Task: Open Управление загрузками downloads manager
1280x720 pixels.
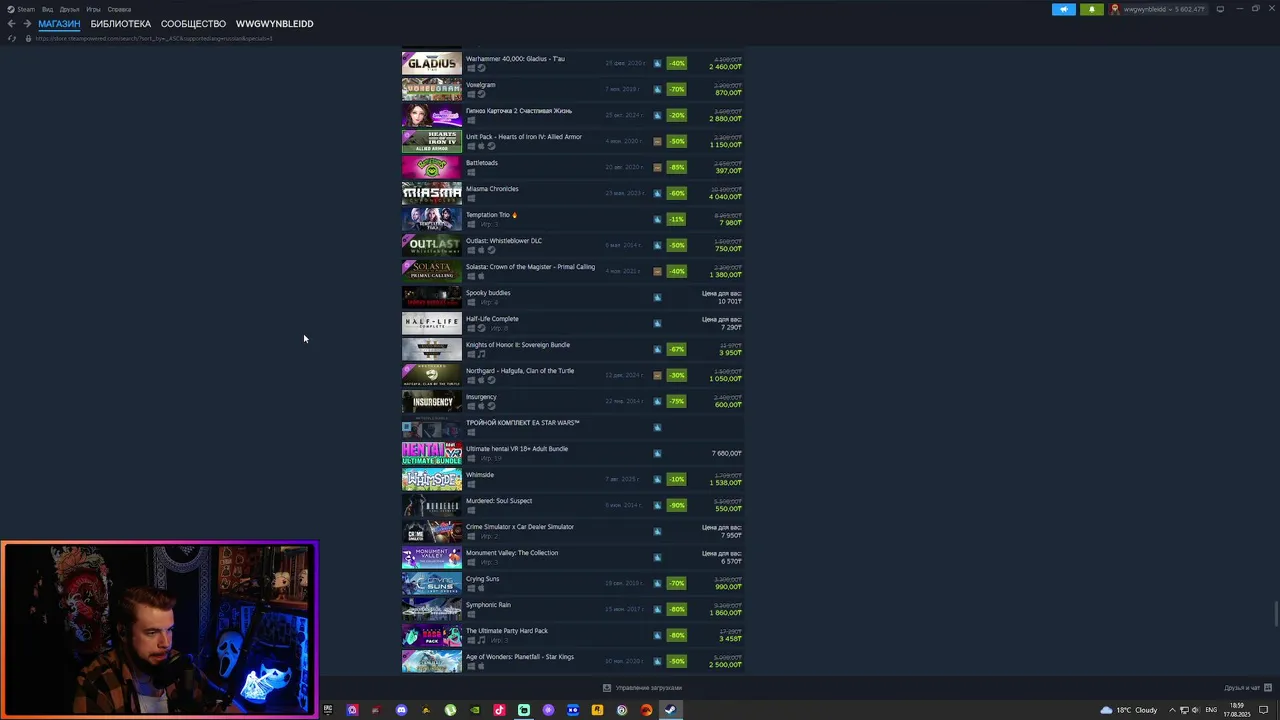Action: coord(642,688)
